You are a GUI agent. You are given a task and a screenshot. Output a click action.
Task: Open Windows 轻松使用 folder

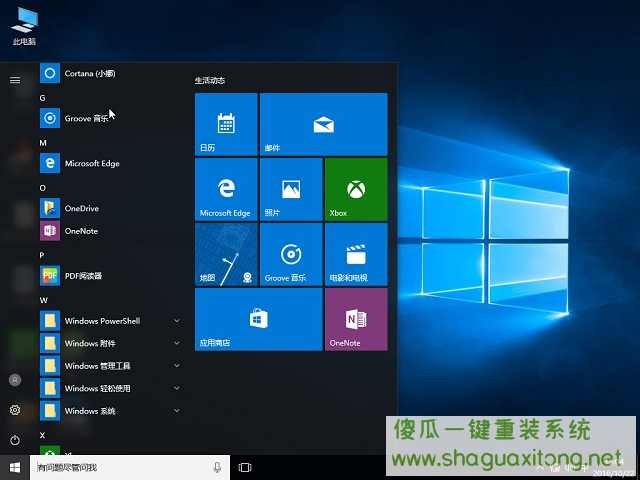(x=110, y=388)
